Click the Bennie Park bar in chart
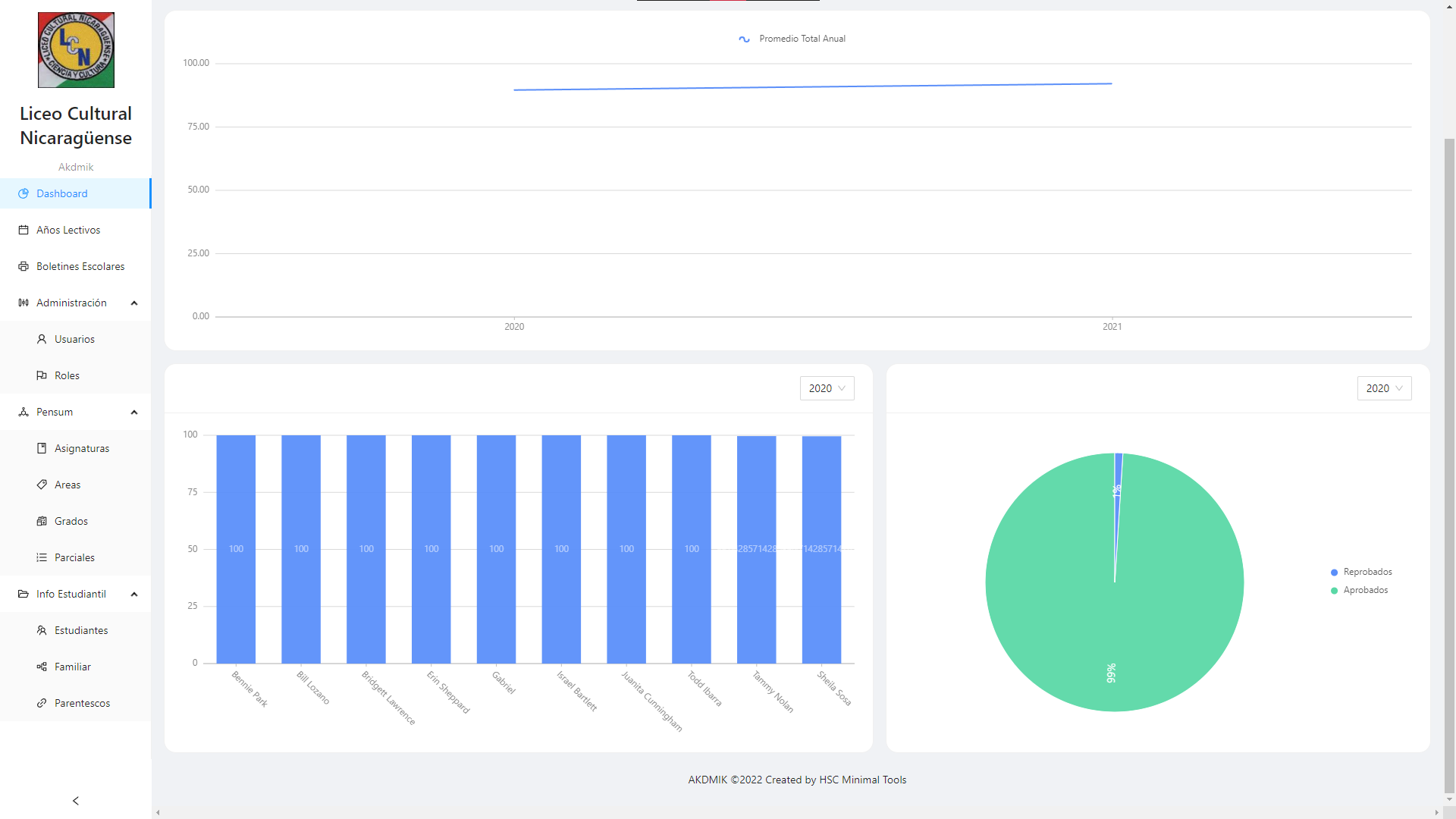The height and width of the screenshot is (819, 1456). coord(236,548)
